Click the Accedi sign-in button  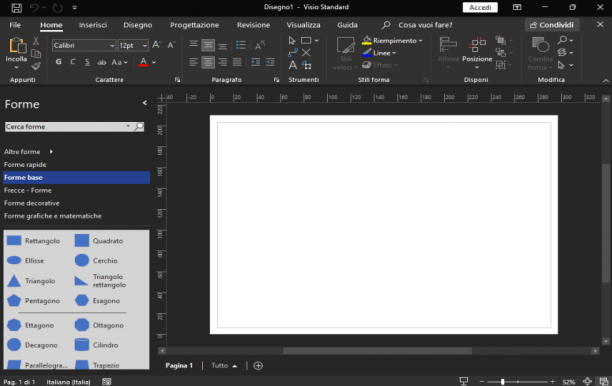tap(480, 7)
